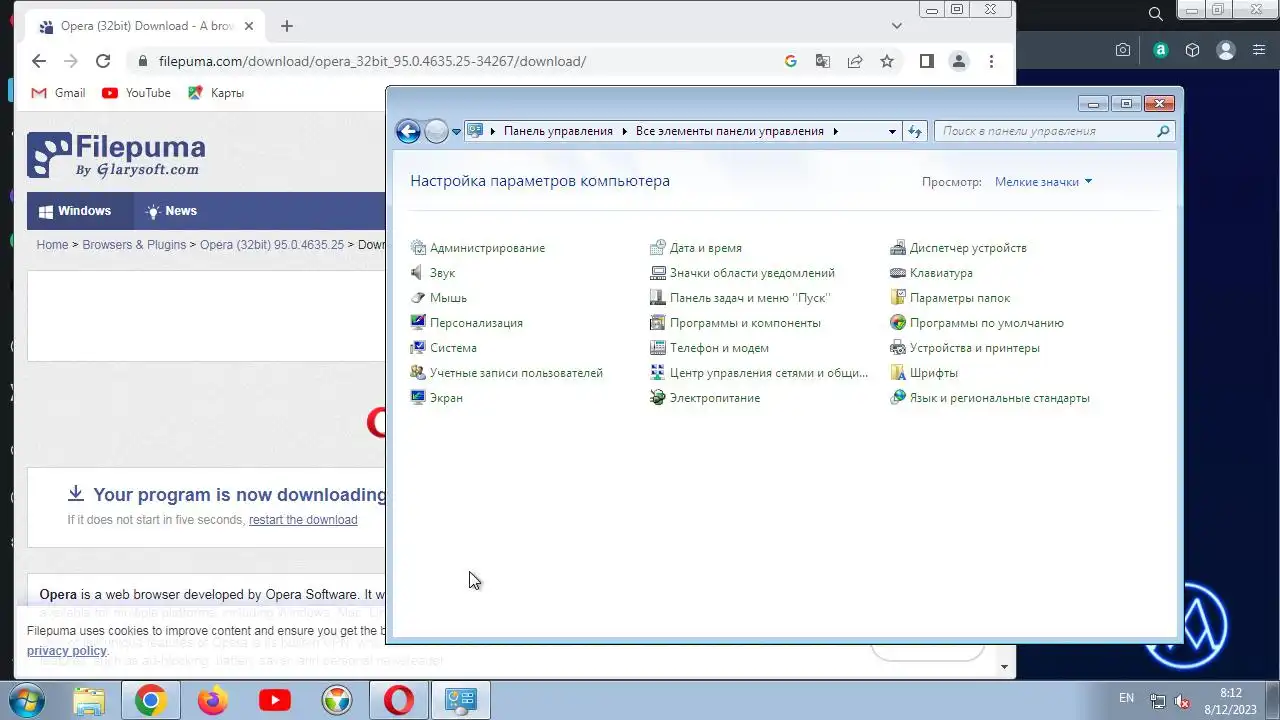
Task: Select the News tab on Filepuma
Action: [172, 211]
